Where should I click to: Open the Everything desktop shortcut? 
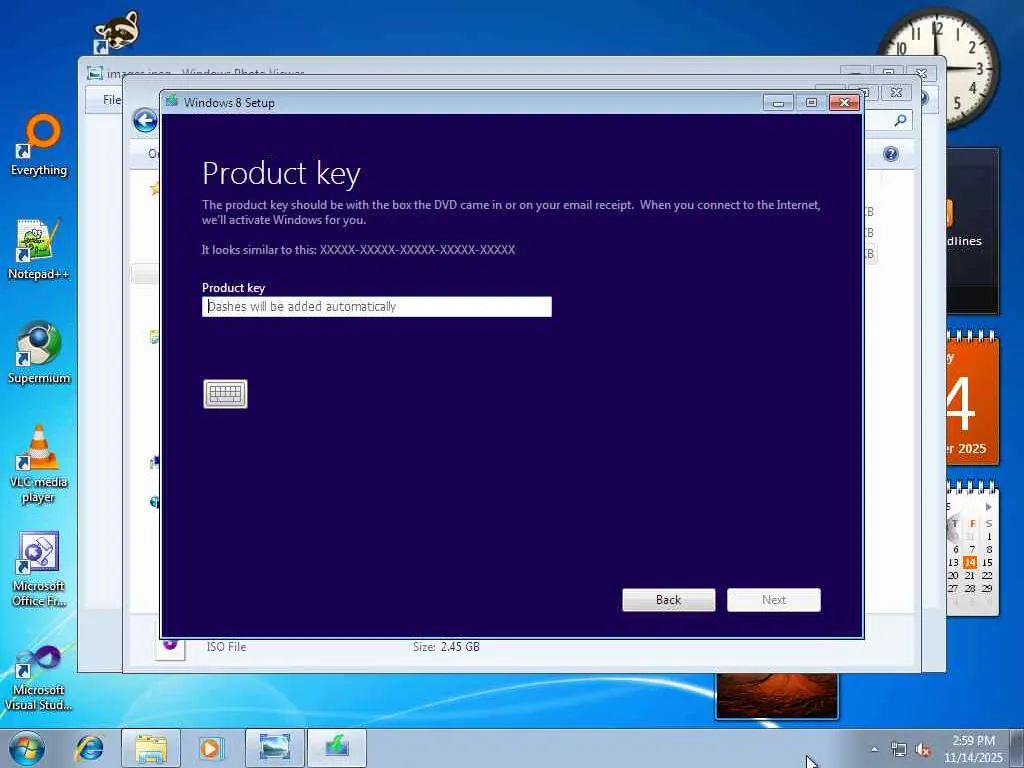tap(39, 145)
